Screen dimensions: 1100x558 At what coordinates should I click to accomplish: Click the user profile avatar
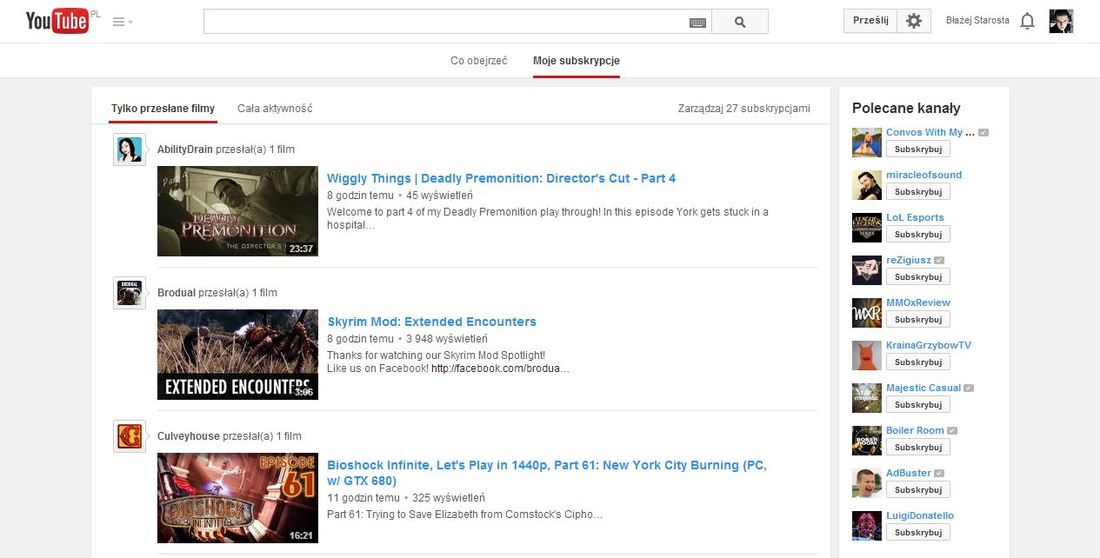coord(1061,21)
